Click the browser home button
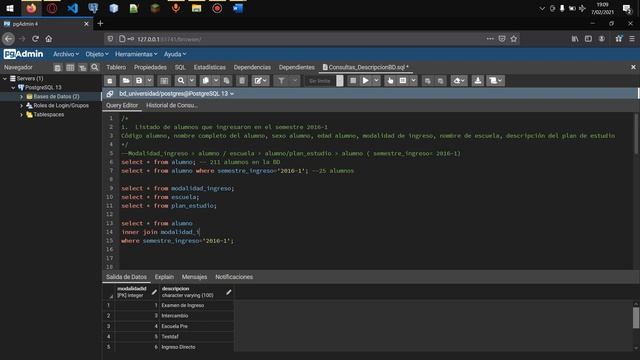Viewport: 640px width, 360px height. 49,39
